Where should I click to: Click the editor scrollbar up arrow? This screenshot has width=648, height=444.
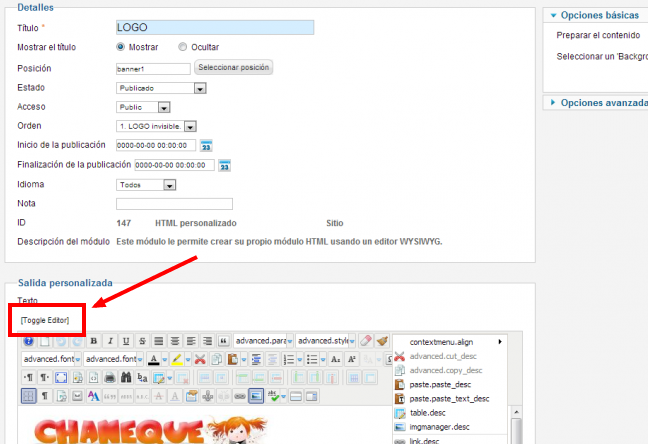click(516, 412)
